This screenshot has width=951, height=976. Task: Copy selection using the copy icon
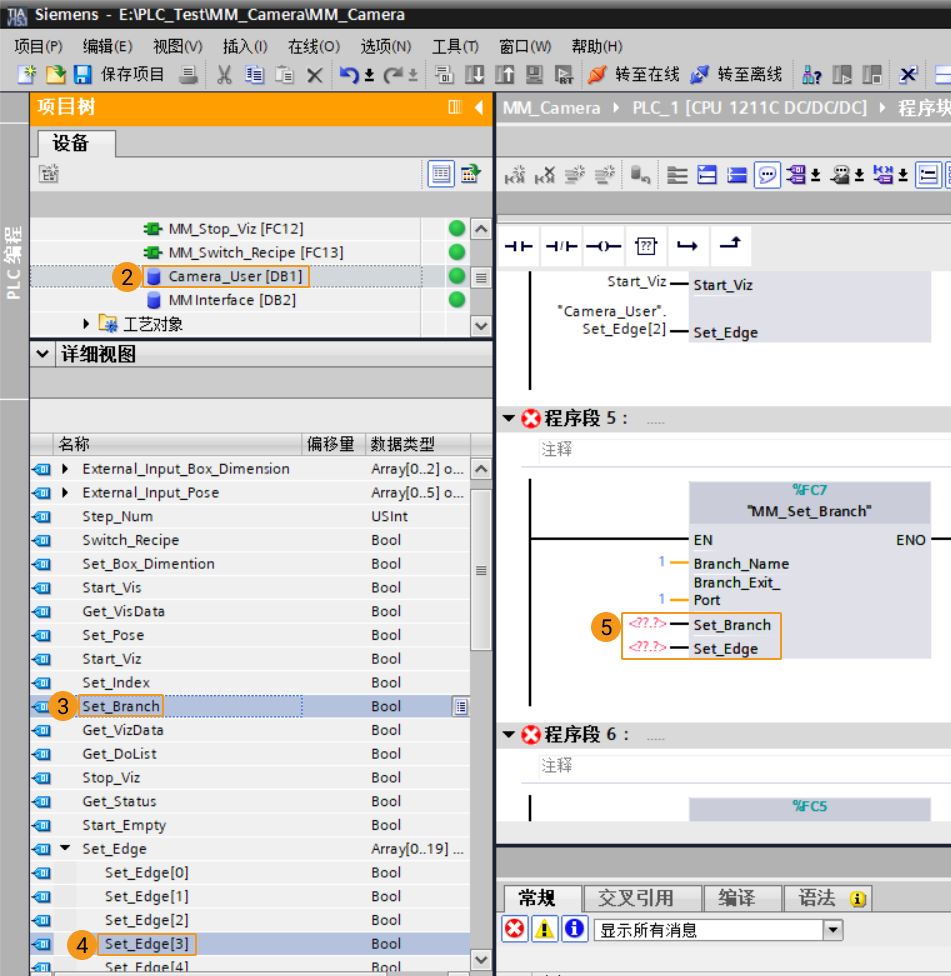pos(254,75)
